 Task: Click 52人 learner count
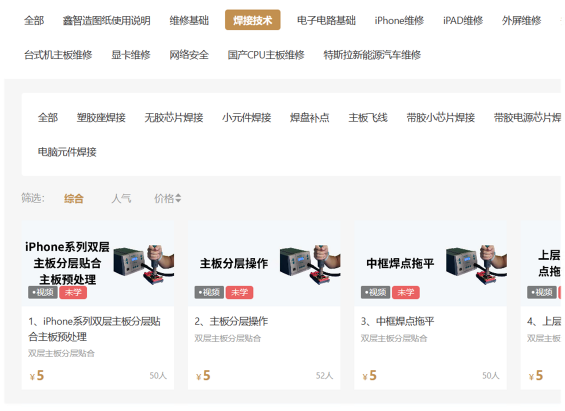tap(325, 376)
